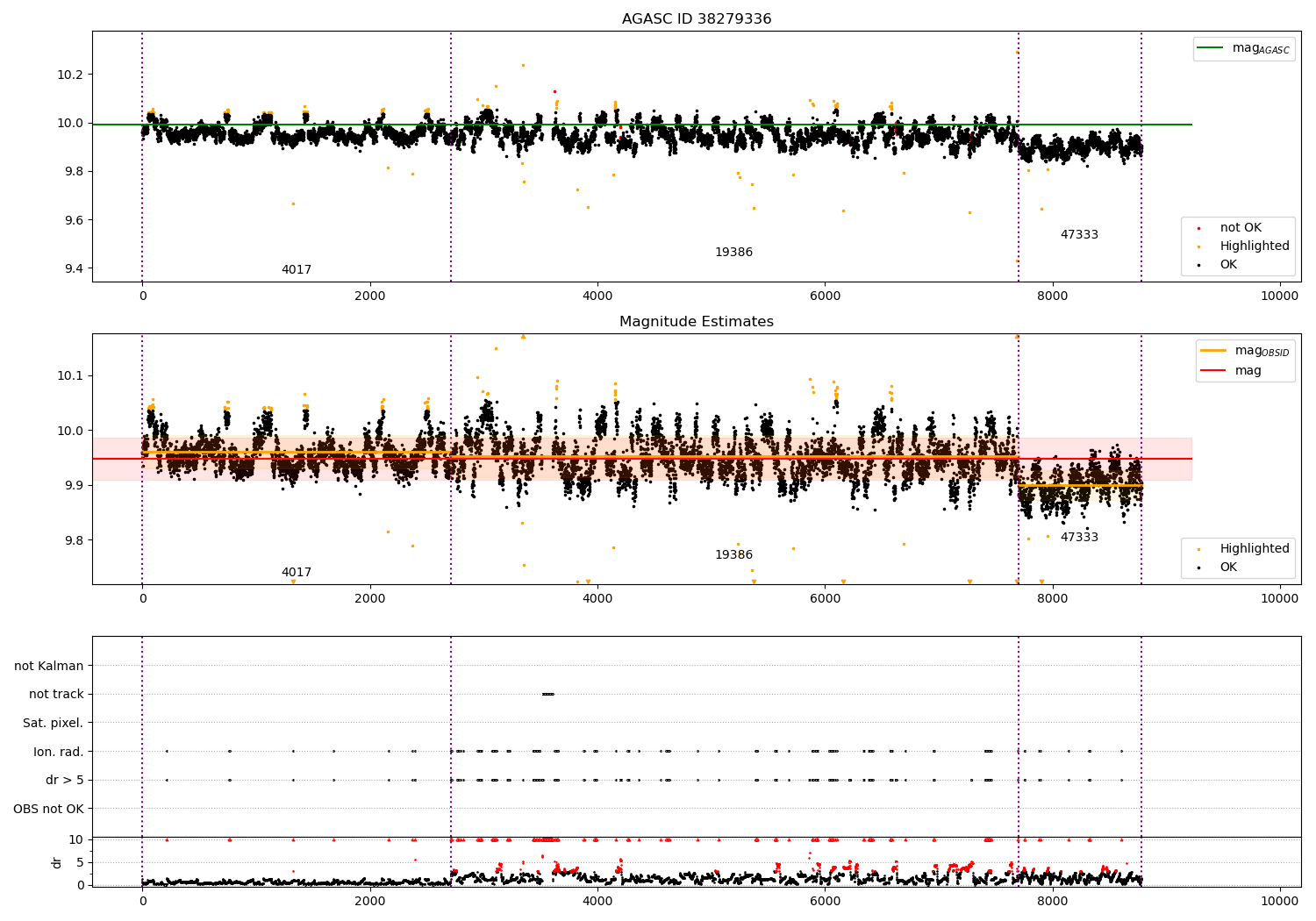
Task: Select 'Highlighted' entry in top plot legend
Action: [1255, 246]
